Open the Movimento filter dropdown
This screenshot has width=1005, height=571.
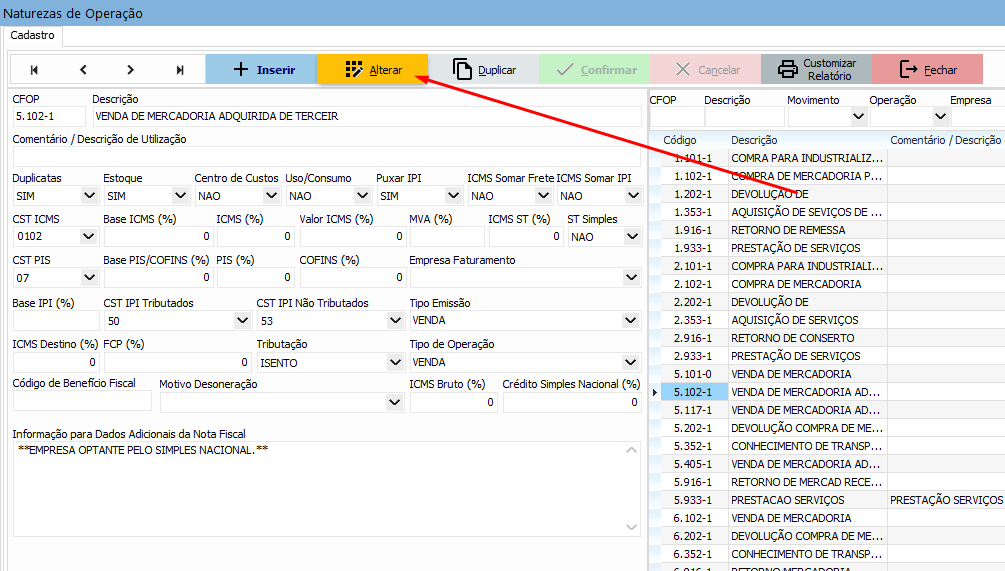[858, 117]
